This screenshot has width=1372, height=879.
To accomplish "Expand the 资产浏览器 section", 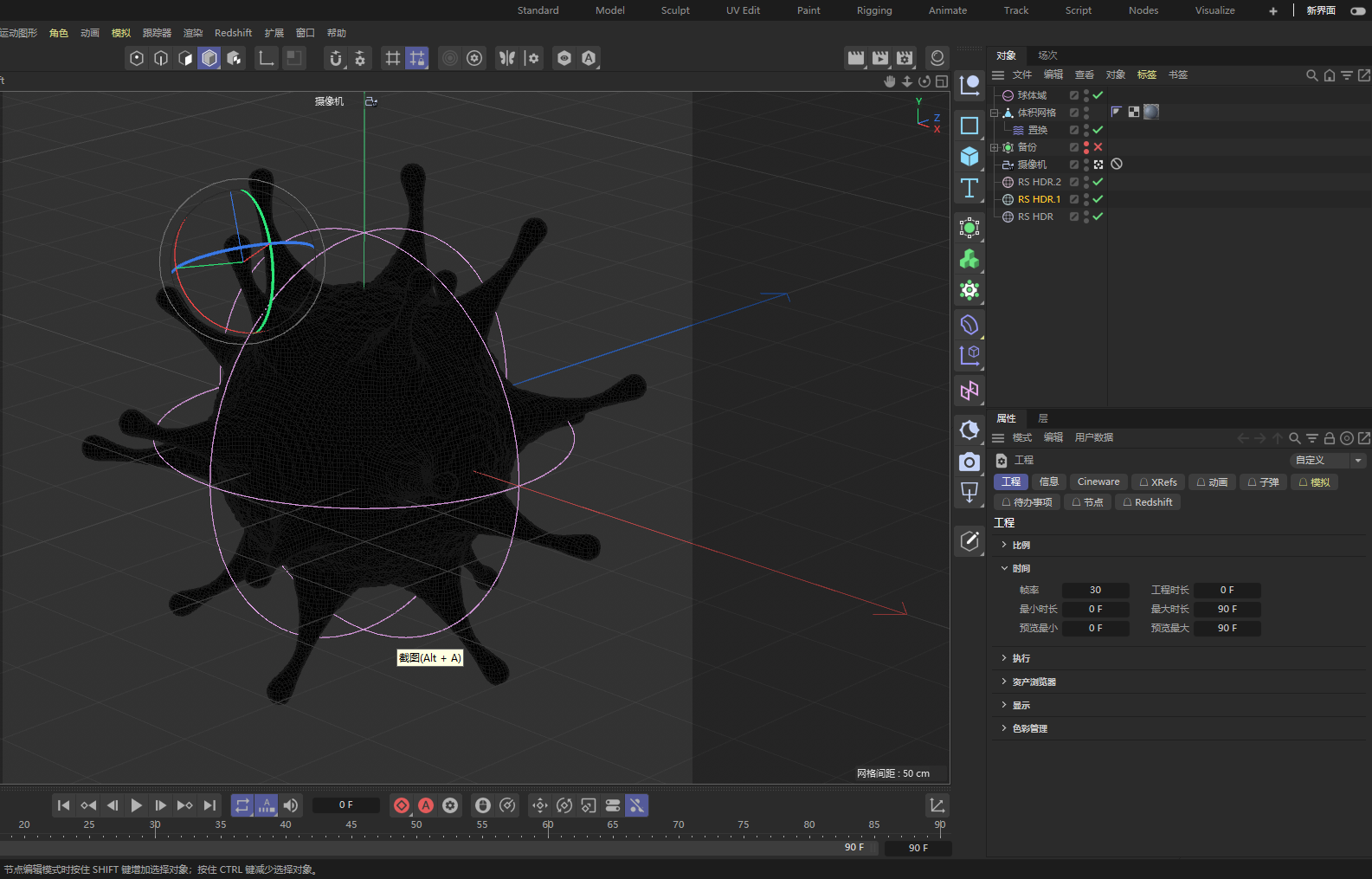I will 1004,682.
